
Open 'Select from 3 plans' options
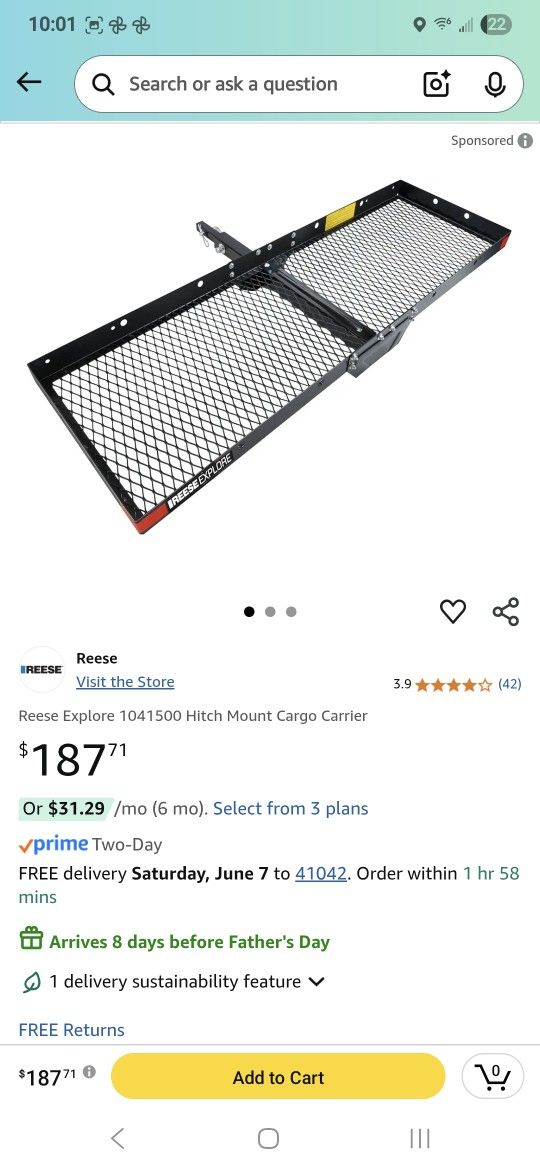coord(291,808)
